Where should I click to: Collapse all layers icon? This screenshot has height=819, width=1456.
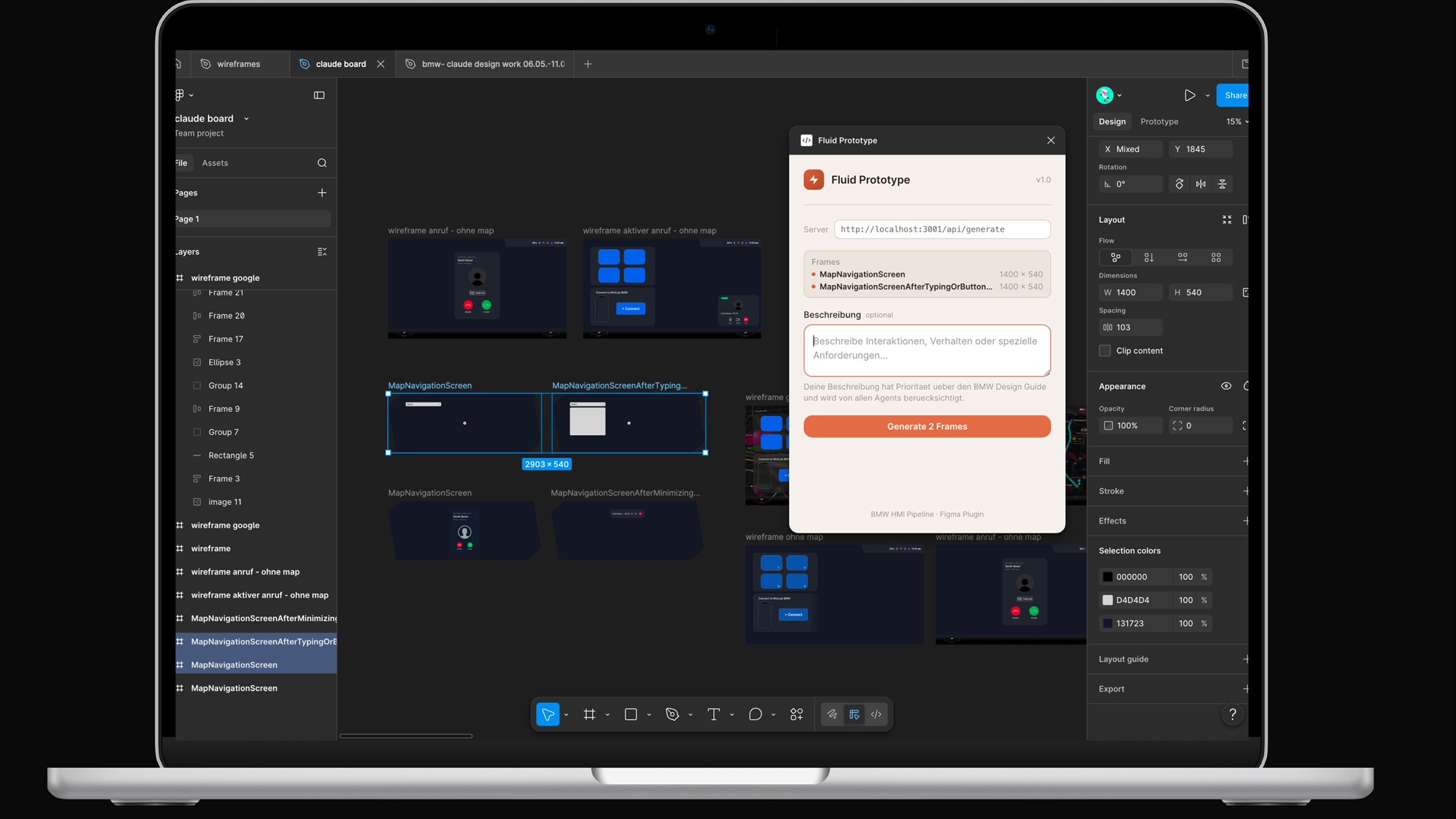click(322, 251)
